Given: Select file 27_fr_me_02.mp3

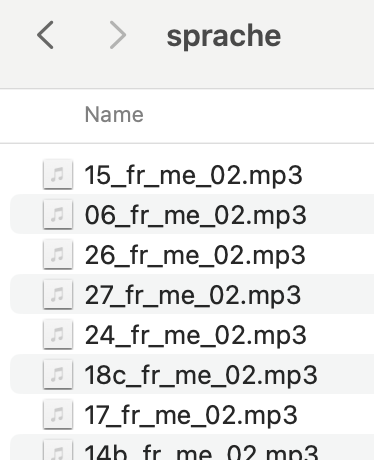Looking at the screenshot, I should (193, 295).
